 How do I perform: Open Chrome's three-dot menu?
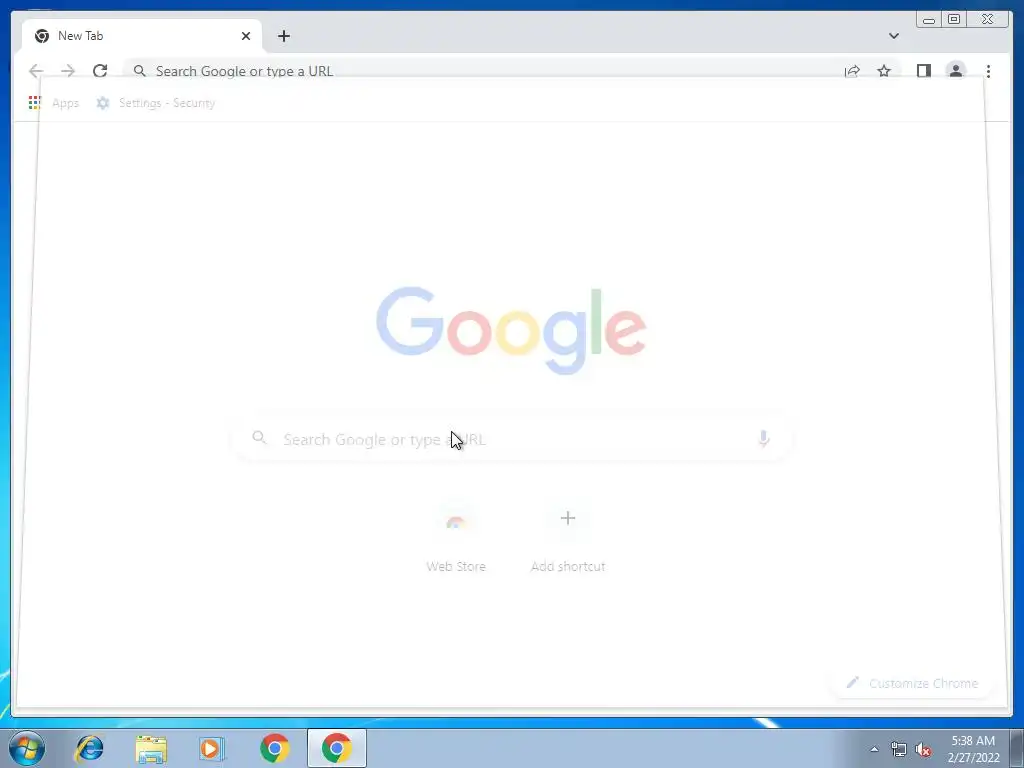988,71
